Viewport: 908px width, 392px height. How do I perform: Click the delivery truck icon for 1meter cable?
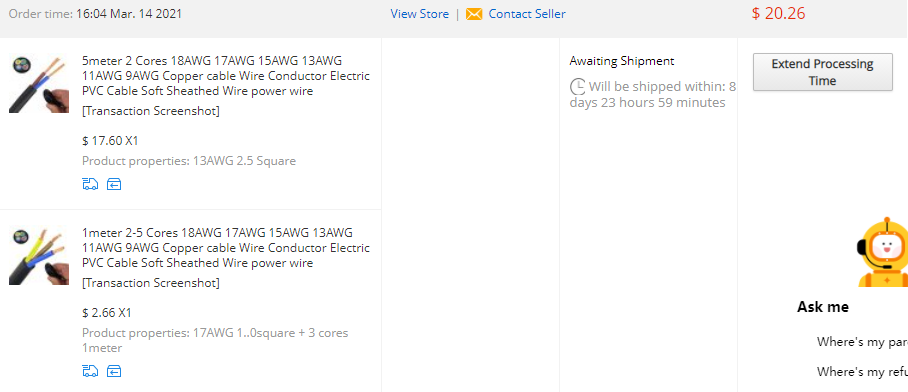click(90, 371)
